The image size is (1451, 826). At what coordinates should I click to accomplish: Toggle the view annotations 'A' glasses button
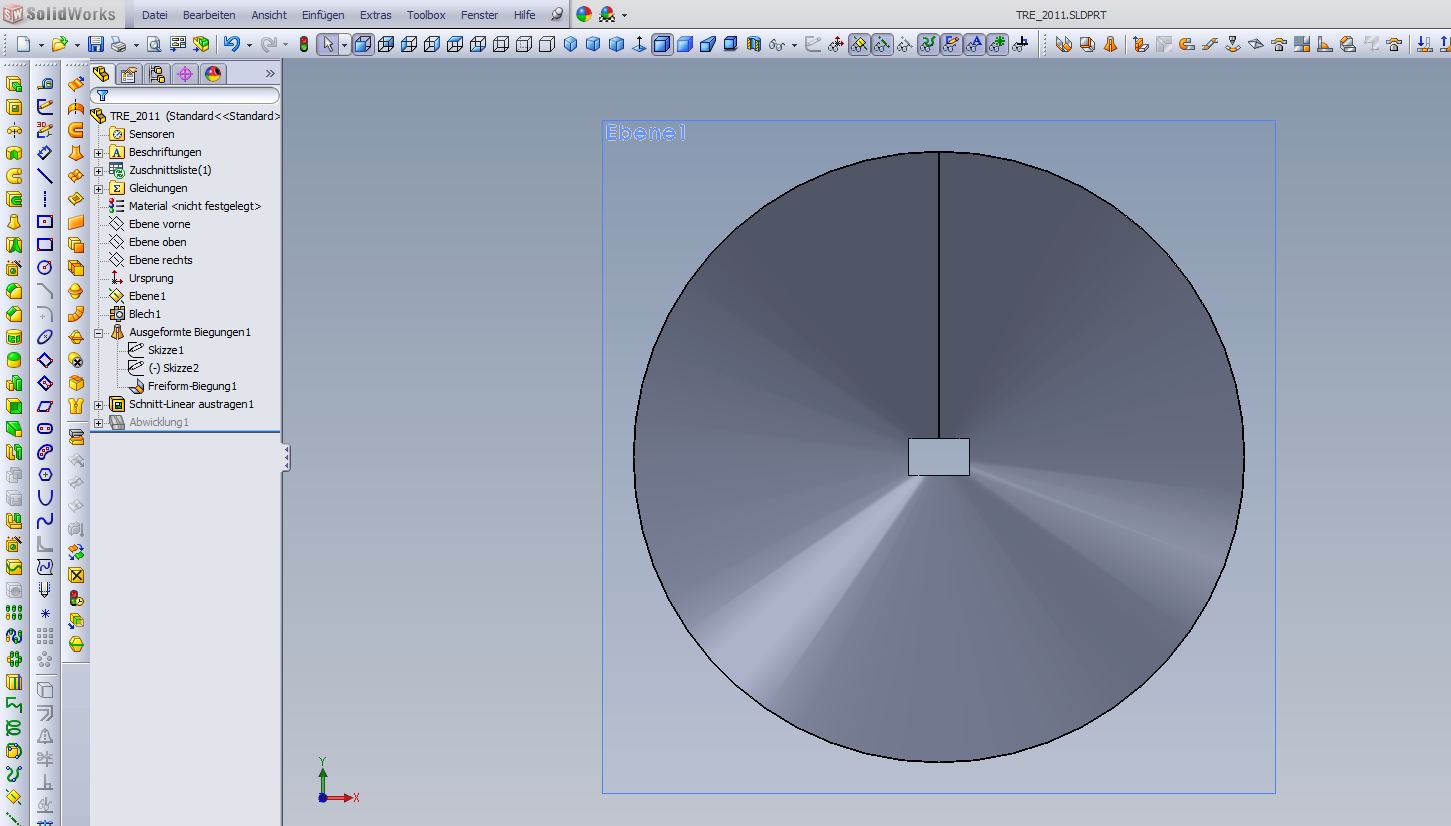974,44
